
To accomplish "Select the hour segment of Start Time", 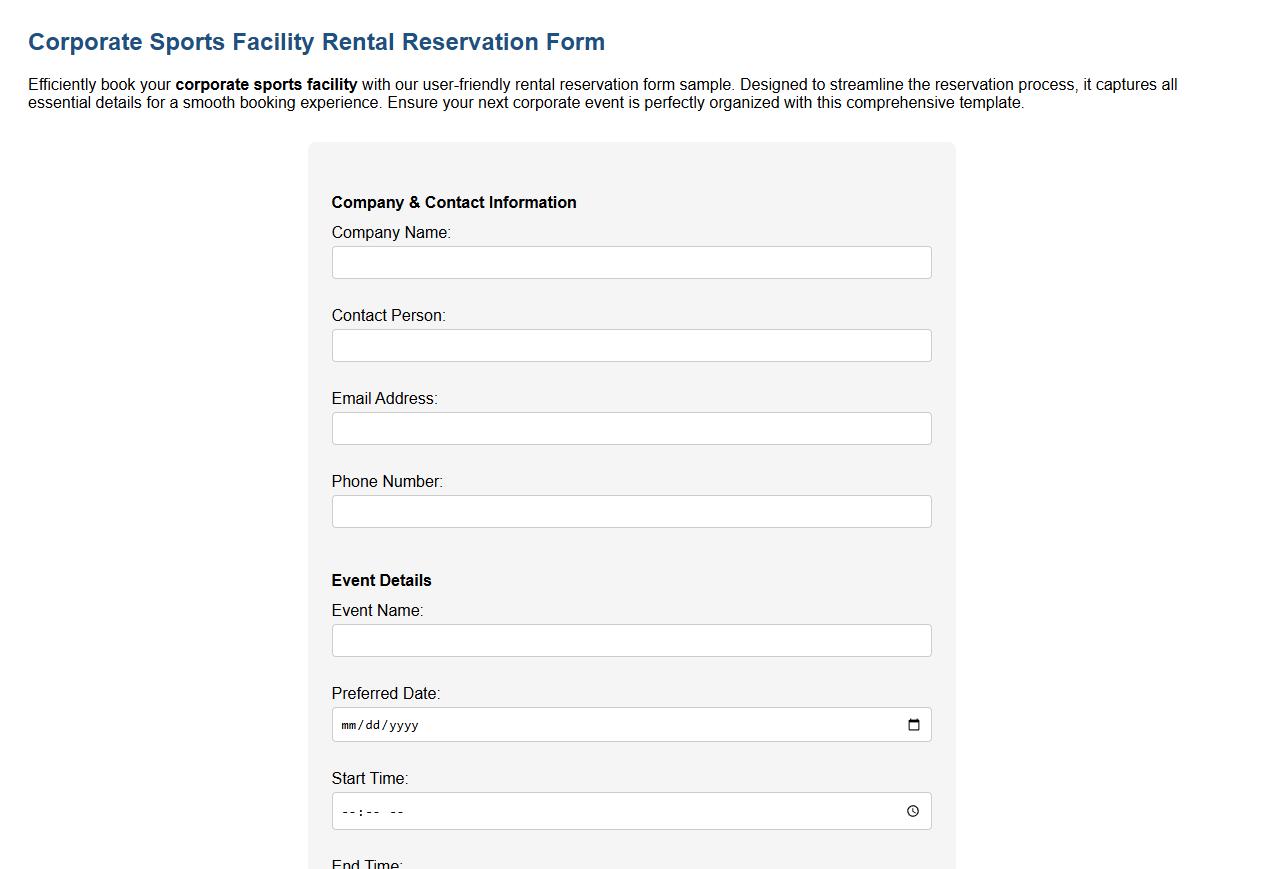I will click(x=348, y=811).
